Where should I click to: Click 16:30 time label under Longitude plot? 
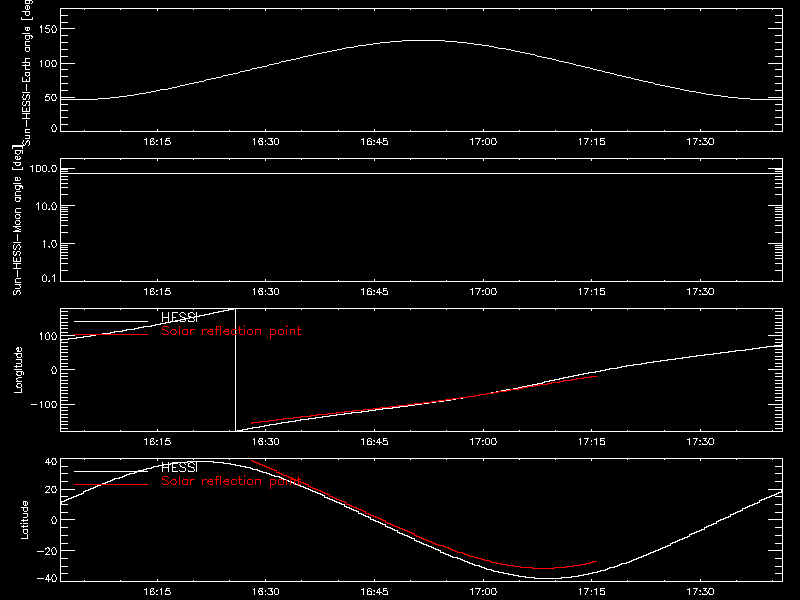[x=265, y=442]
